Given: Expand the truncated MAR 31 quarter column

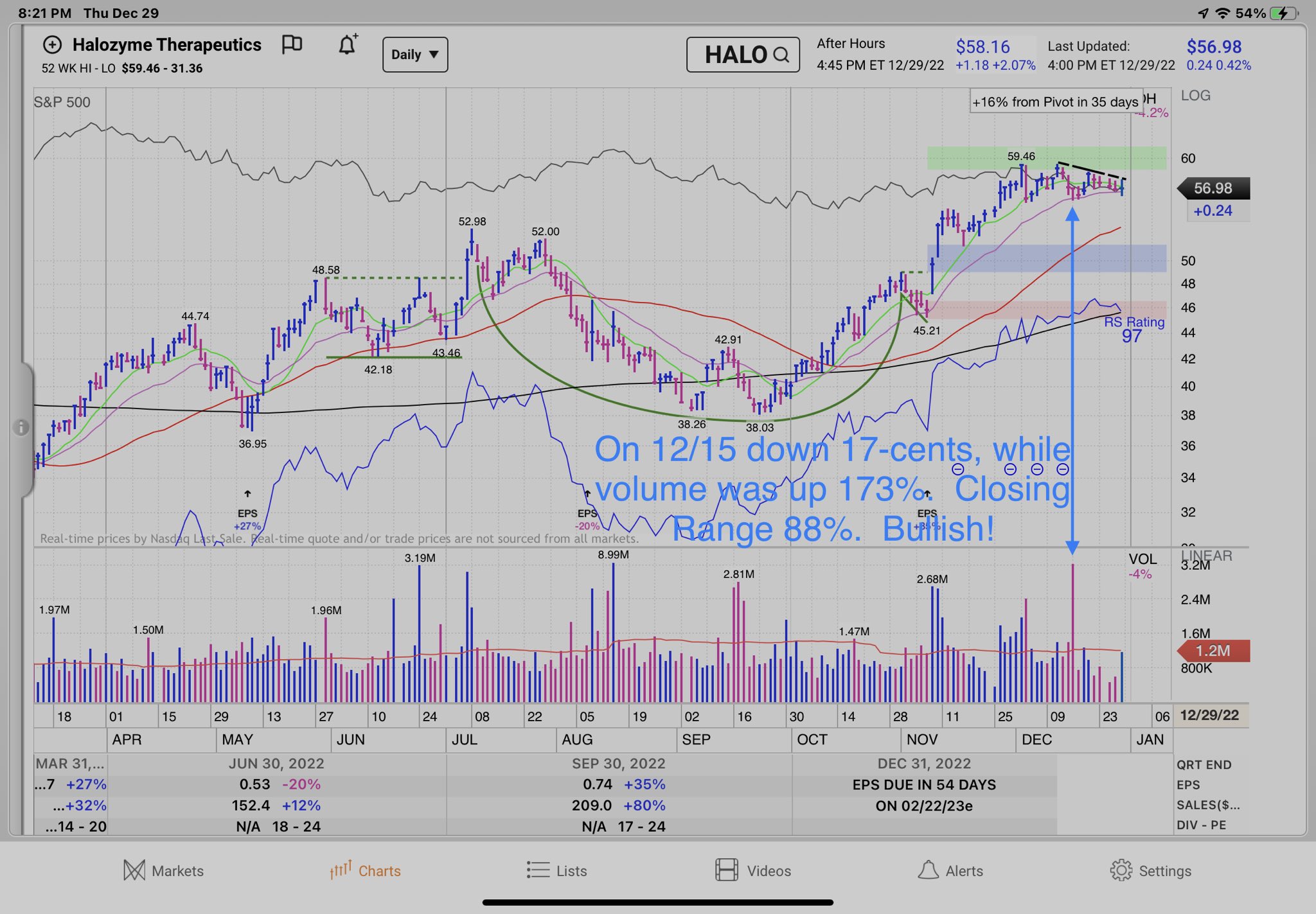Looking at the screenshot, I should coord(70,764).
